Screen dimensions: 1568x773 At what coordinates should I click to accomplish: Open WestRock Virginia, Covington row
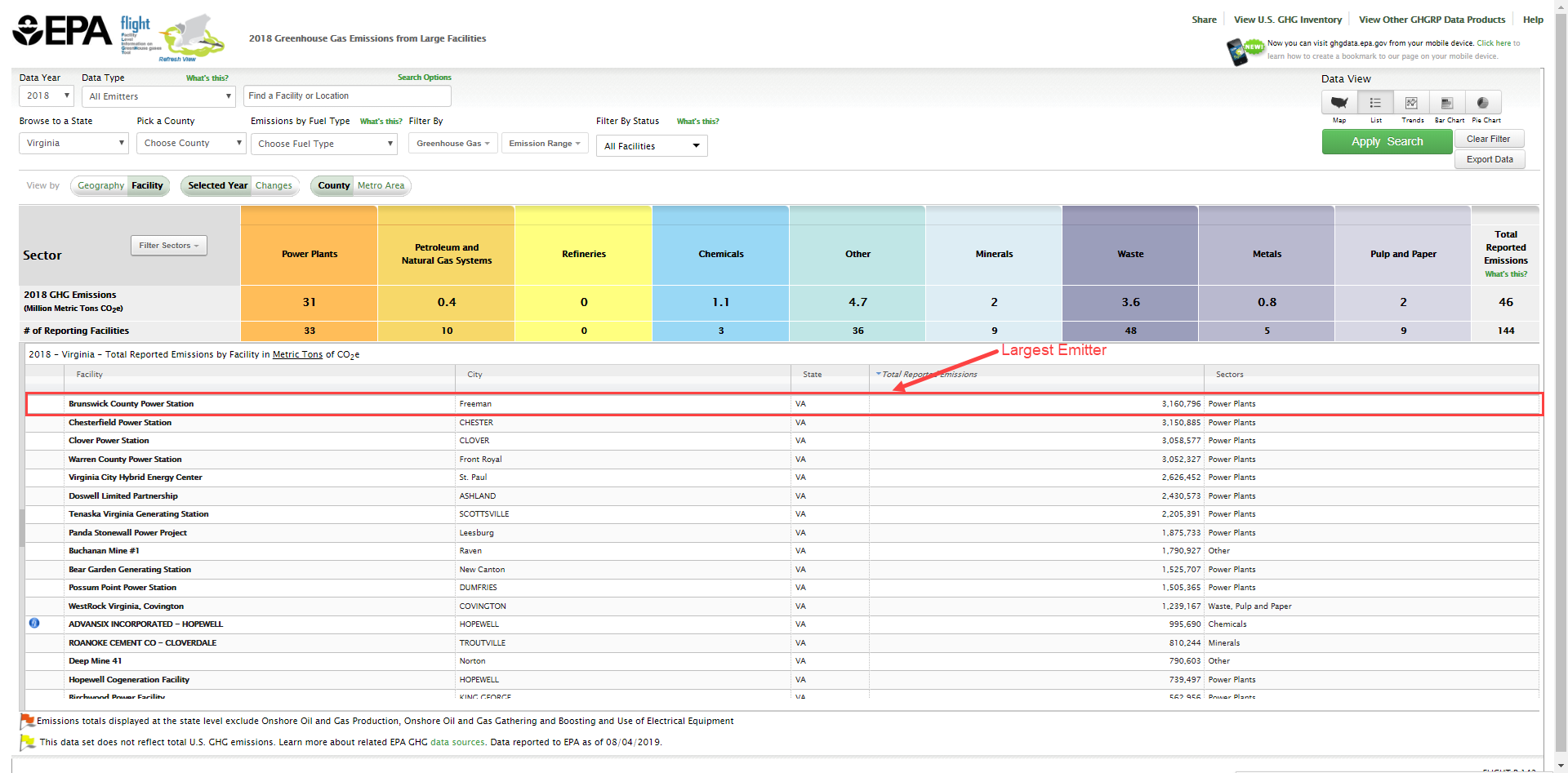(126, 606)
